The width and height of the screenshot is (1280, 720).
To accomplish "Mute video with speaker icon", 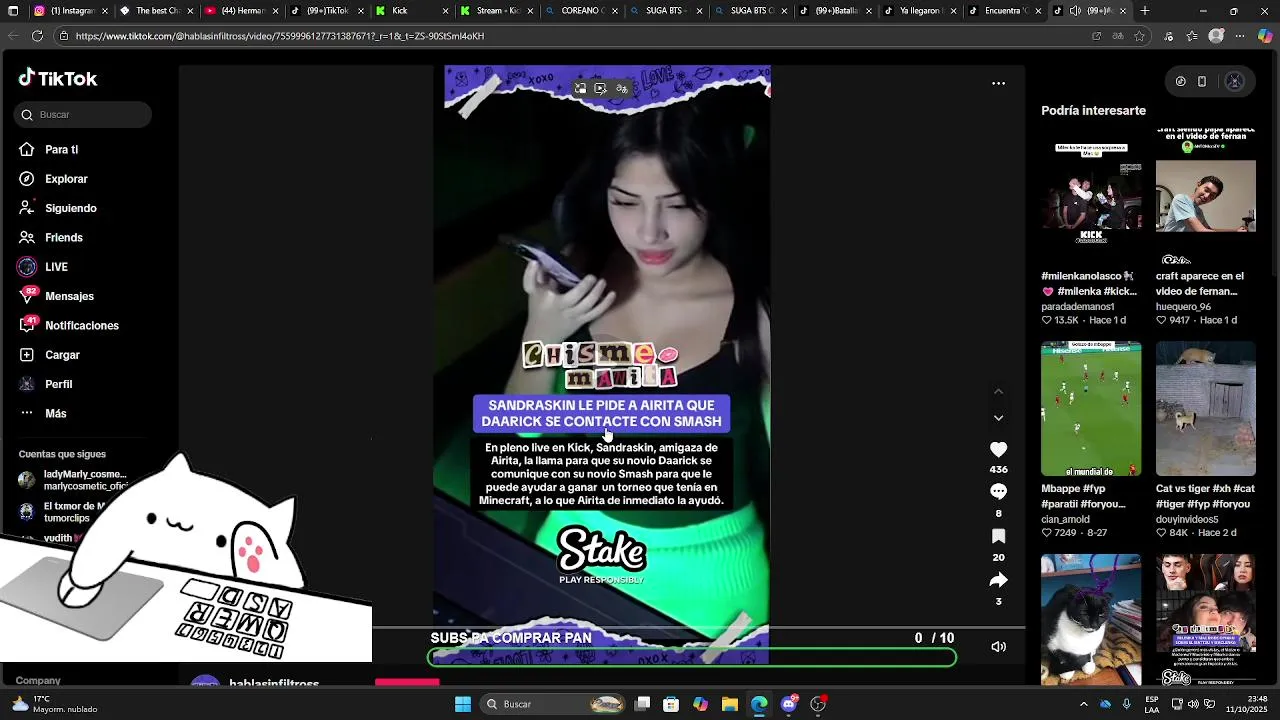I will coord(998,647).
